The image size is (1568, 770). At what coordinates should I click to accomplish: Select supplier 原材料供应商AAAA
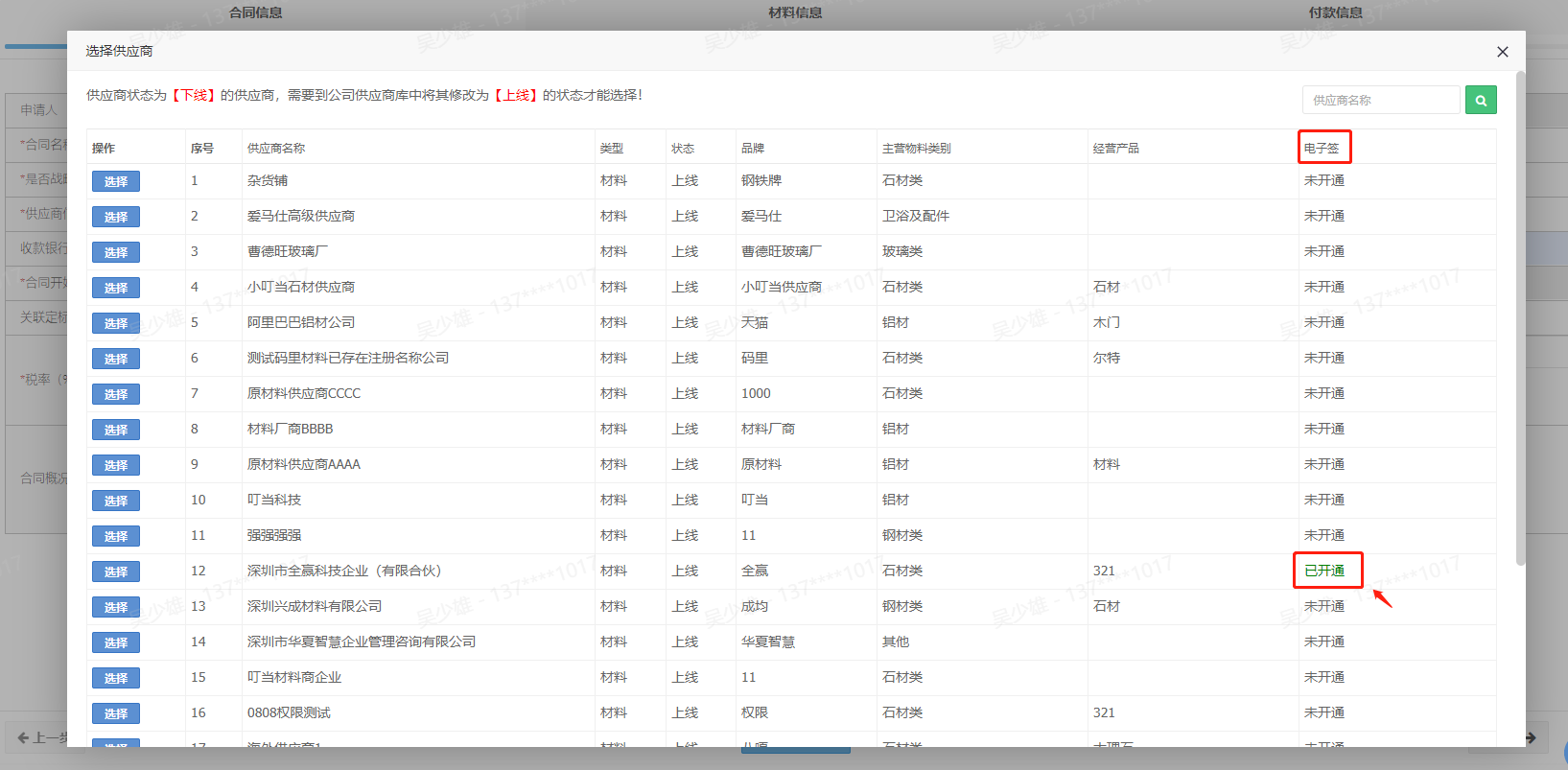116,465
